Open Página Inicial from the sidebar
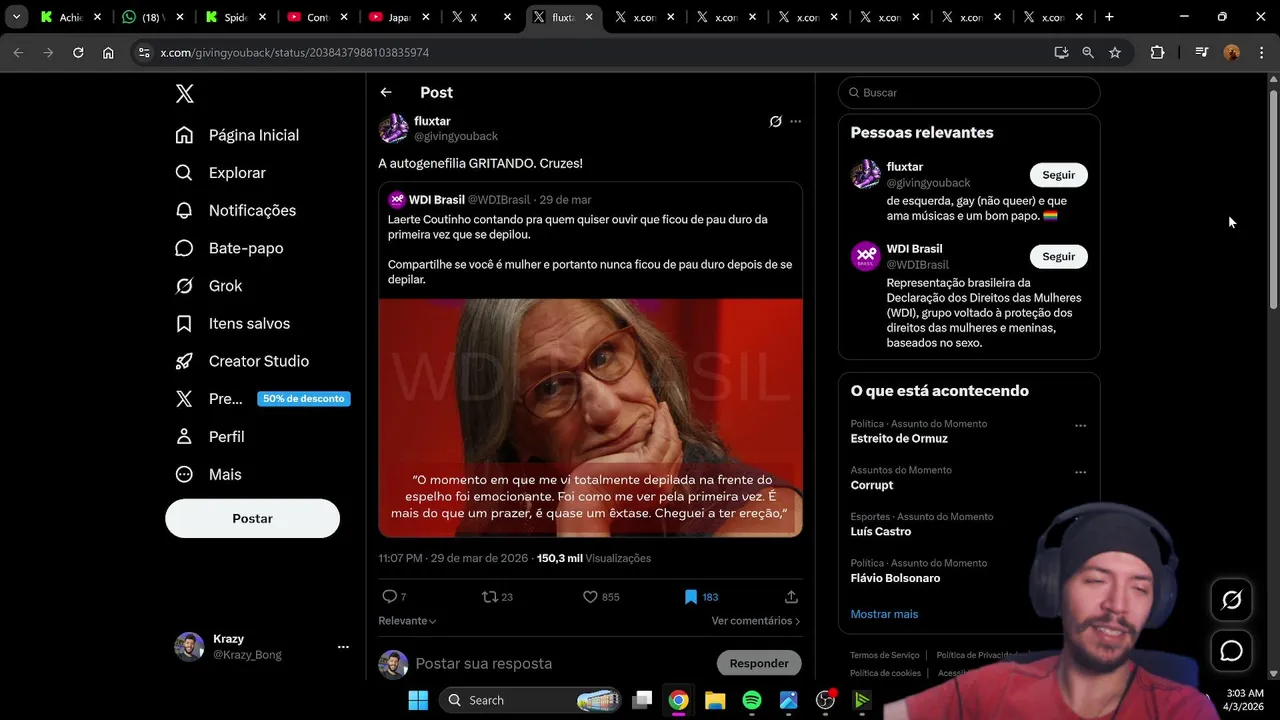 click(237, 135)
